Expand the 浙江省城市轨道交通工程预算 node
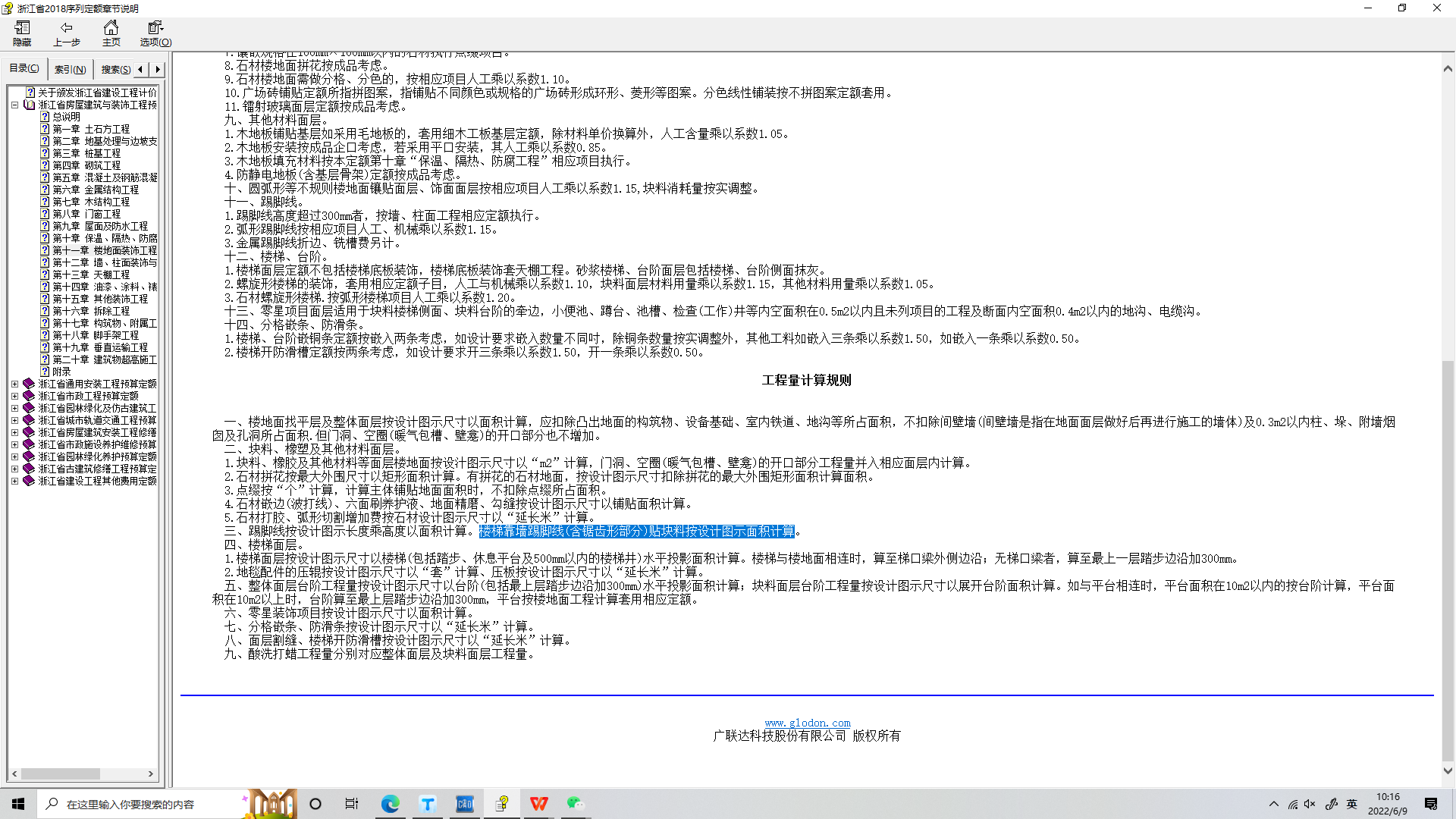Image resolution: width=1456 pixels, height=819 pixels. coord(14,420)
